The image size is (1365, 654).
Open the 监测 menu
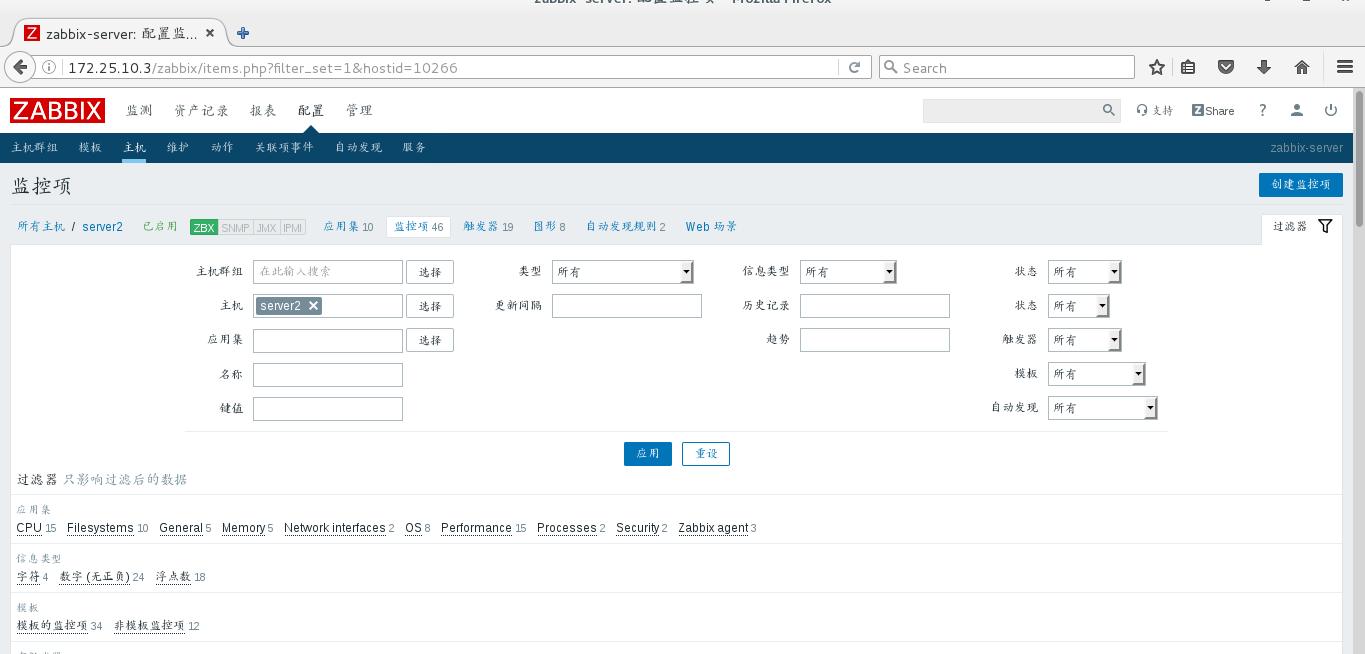coord(139,110)
